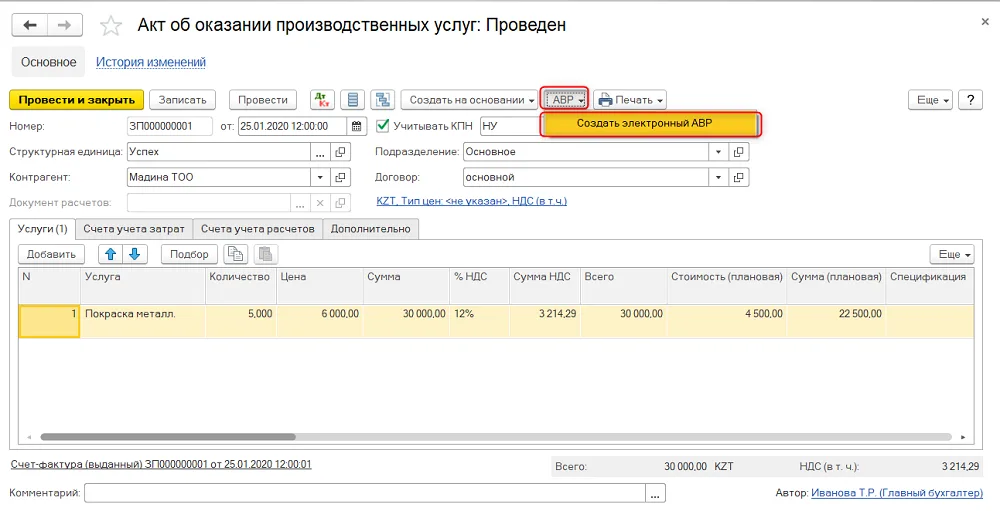Post the document with Провести button
Viewport: 1000px width, 511px height.
263,100
